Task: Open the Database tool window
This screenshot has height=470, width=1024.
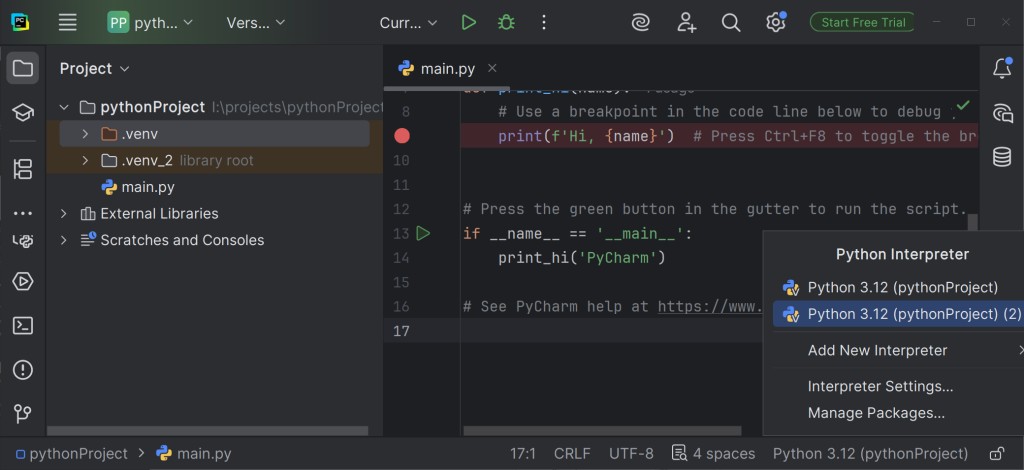Action: tap(1001, 157)
